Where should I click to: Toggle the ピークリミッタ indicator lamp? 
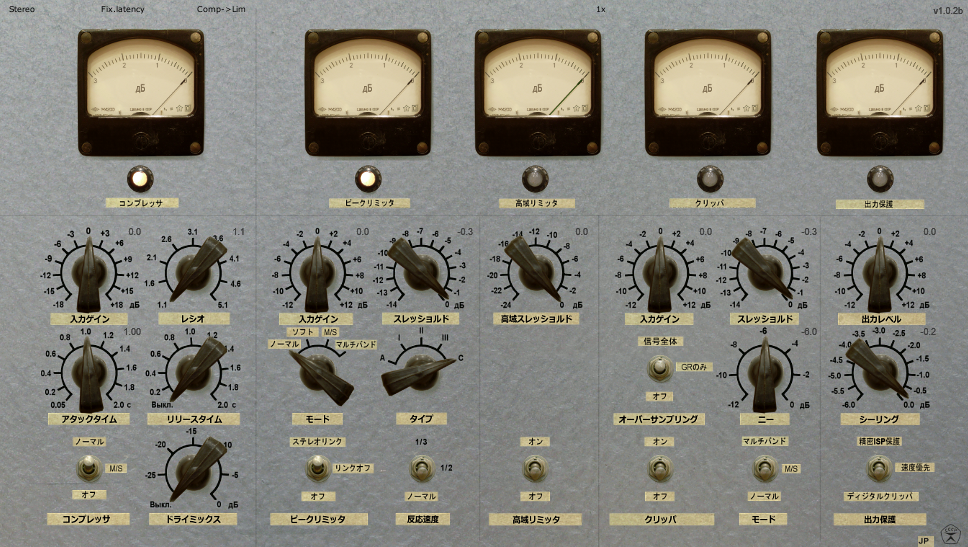[x=367, y=179]
